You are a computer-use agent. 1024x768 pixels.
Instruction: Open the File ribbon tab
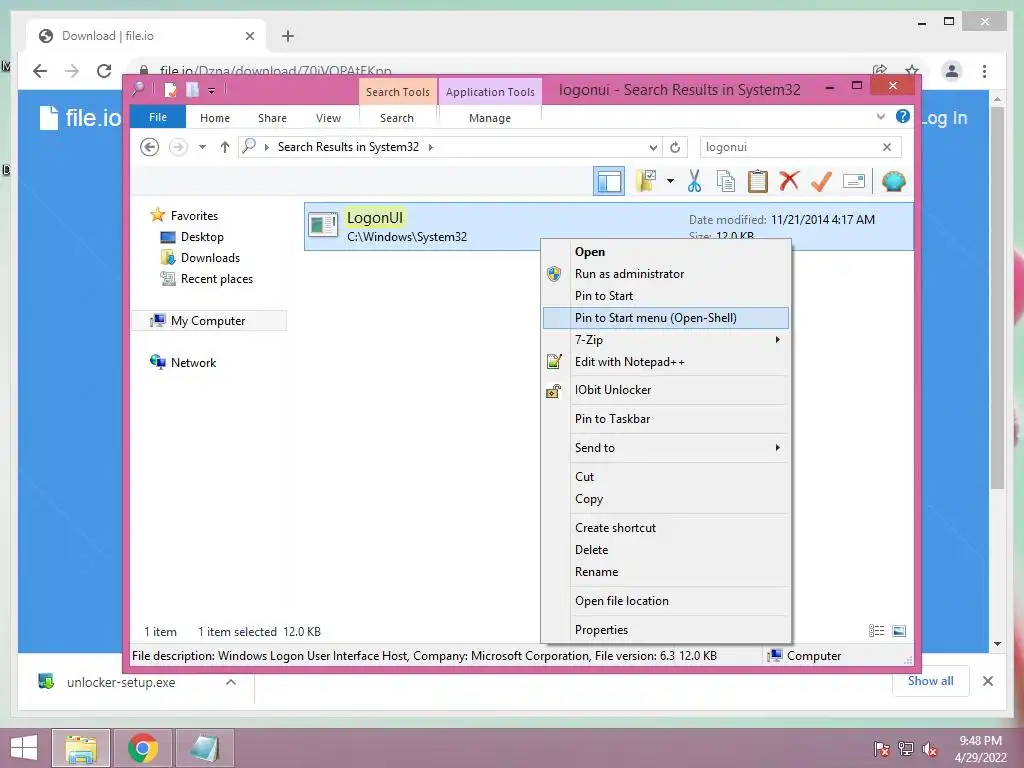pos(158,117)
